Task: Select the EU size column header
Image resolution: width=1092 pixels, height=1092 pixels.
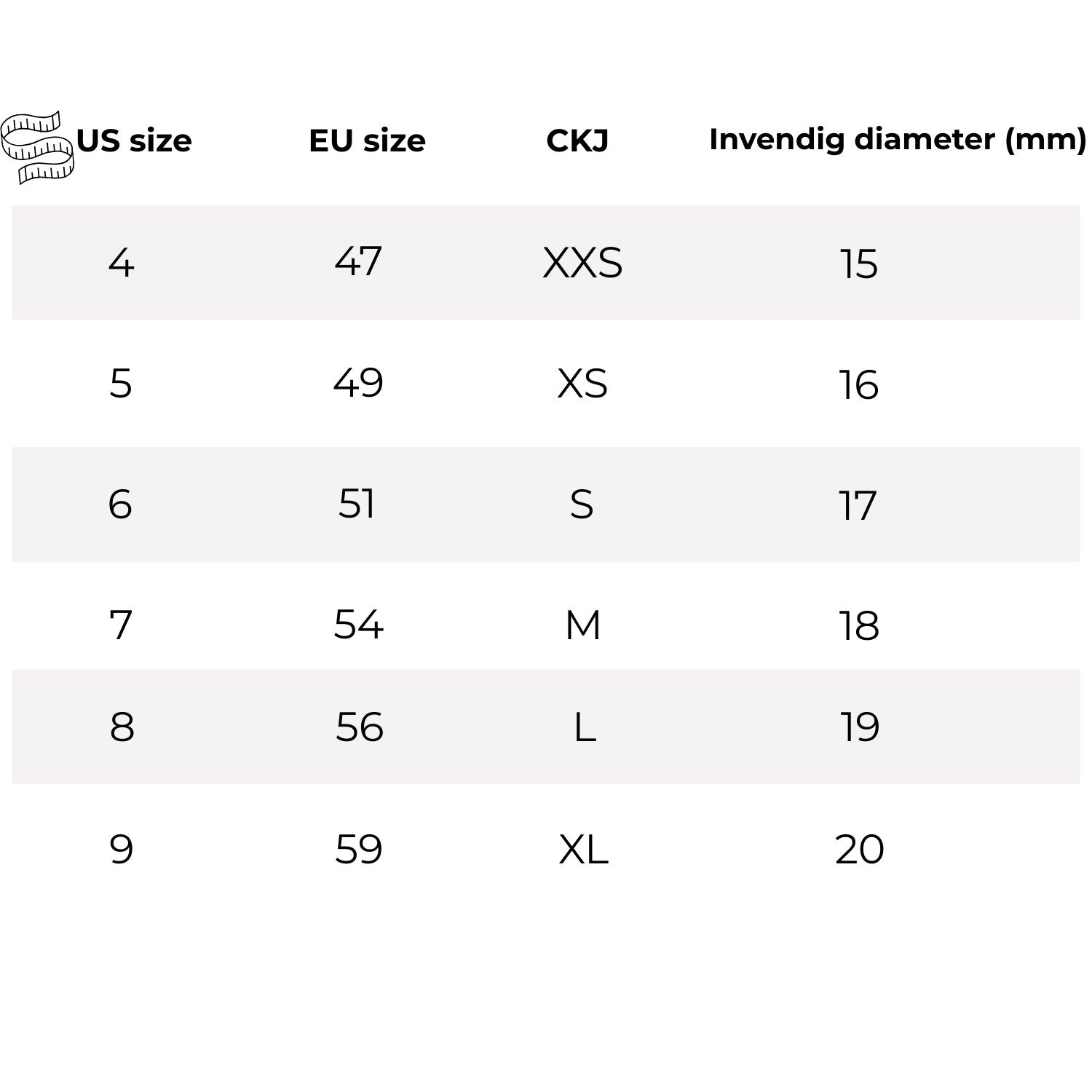Action: pos(367,141)
